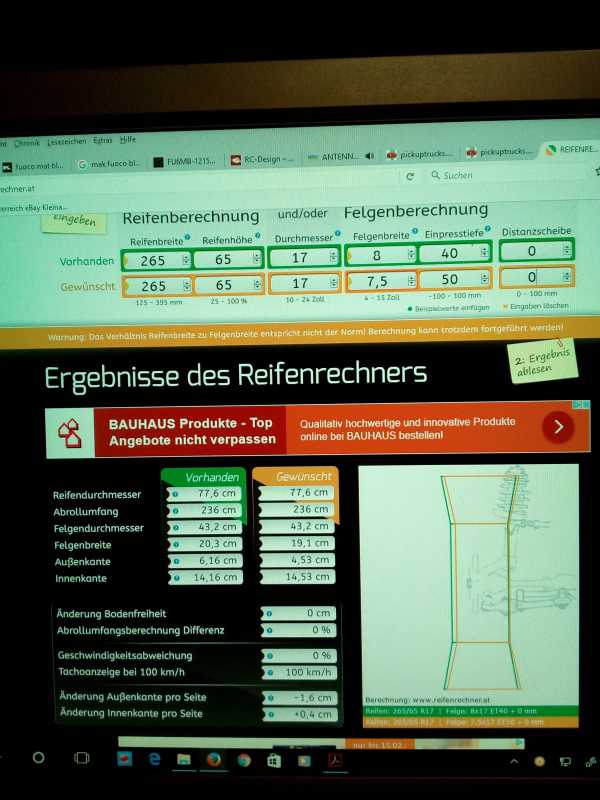This screenshot has height=800, width=600.
Task: Edit Gewünscht Felgenbreite field 7,5
Action: tap(381, 281)
